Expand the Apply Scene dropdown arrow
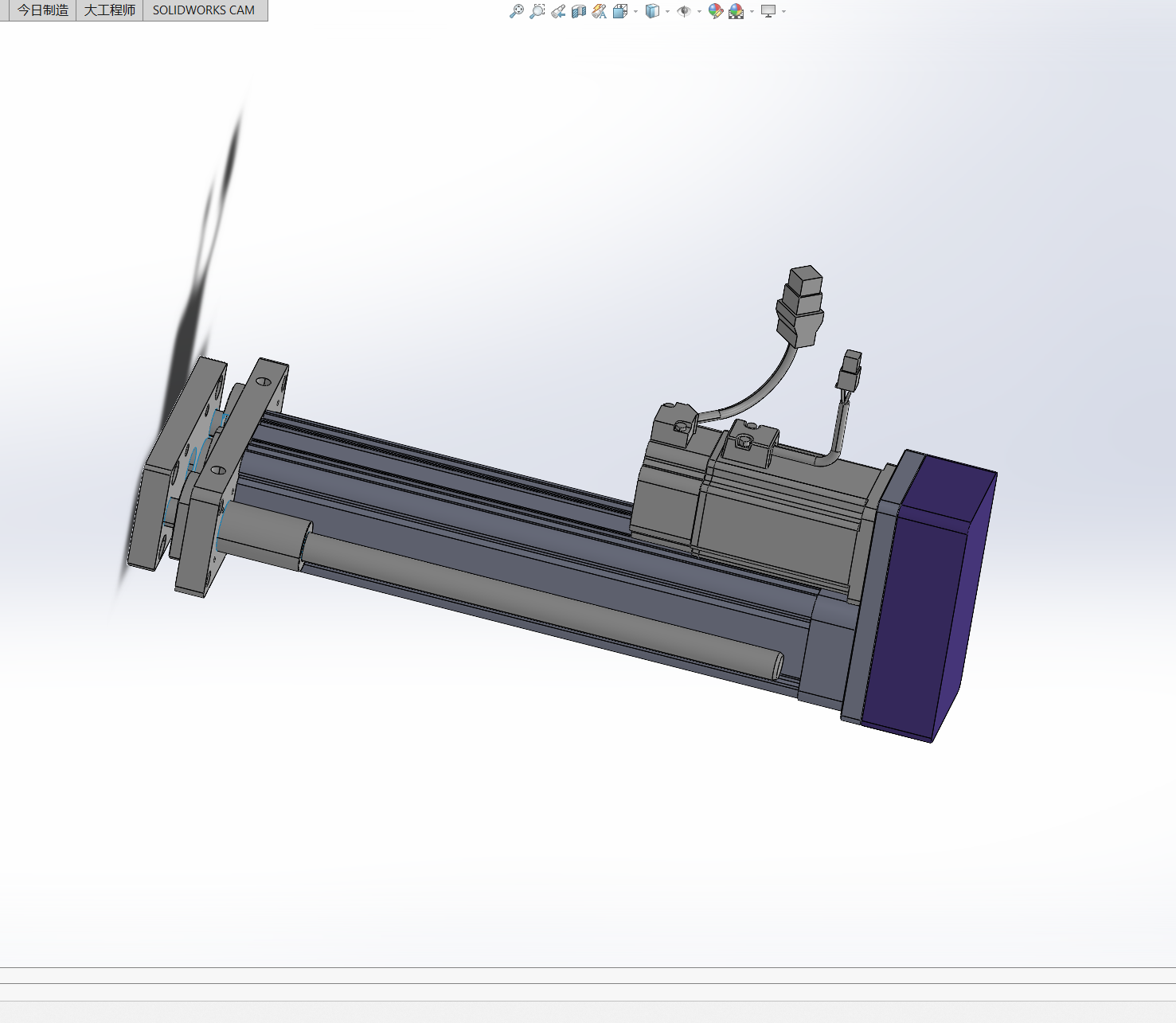 point(752,11)
